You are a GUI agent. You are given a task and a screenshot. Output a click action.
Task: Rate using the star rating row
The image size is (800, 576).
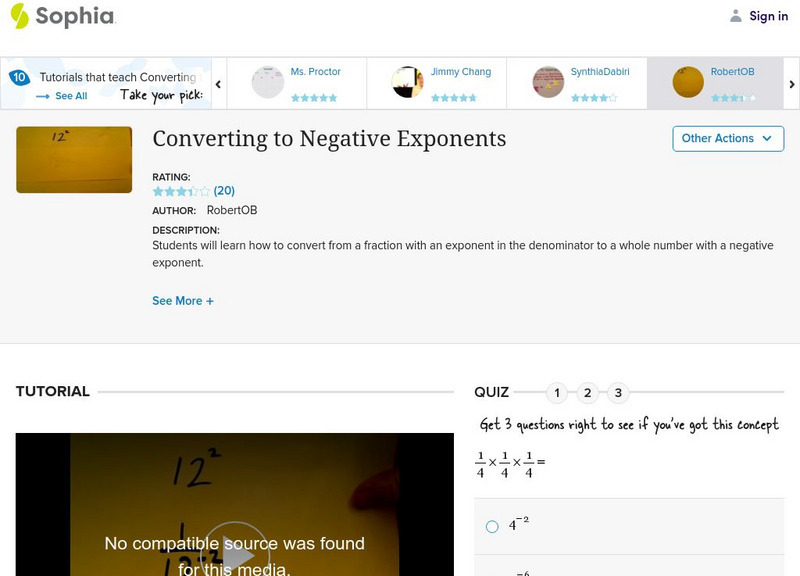pyautogui.click(x=181, y=192)
